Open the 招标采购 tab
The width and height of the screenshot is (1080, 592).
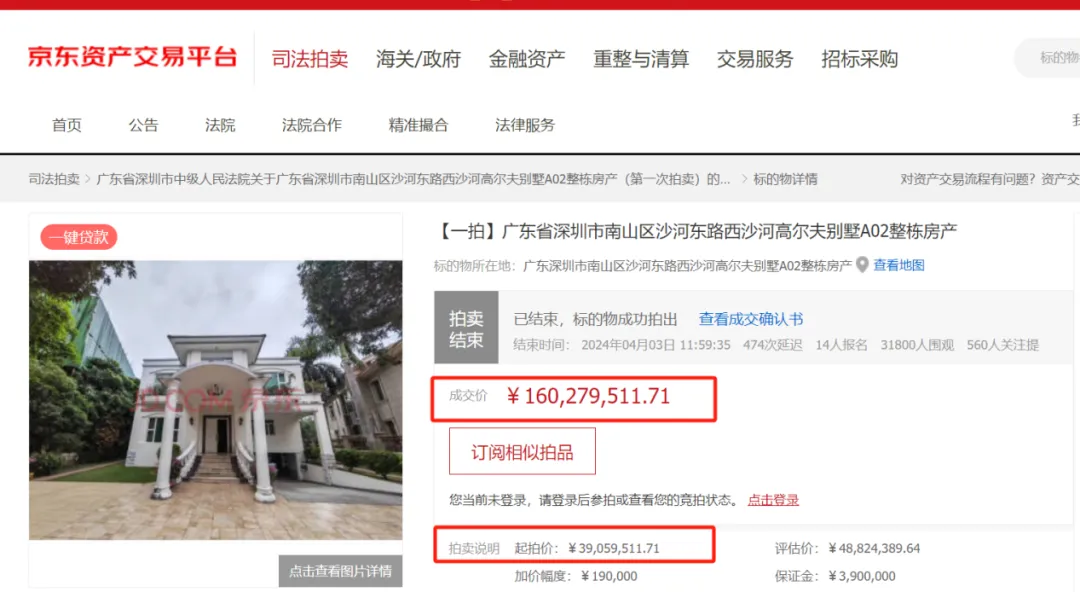point(860,59)
